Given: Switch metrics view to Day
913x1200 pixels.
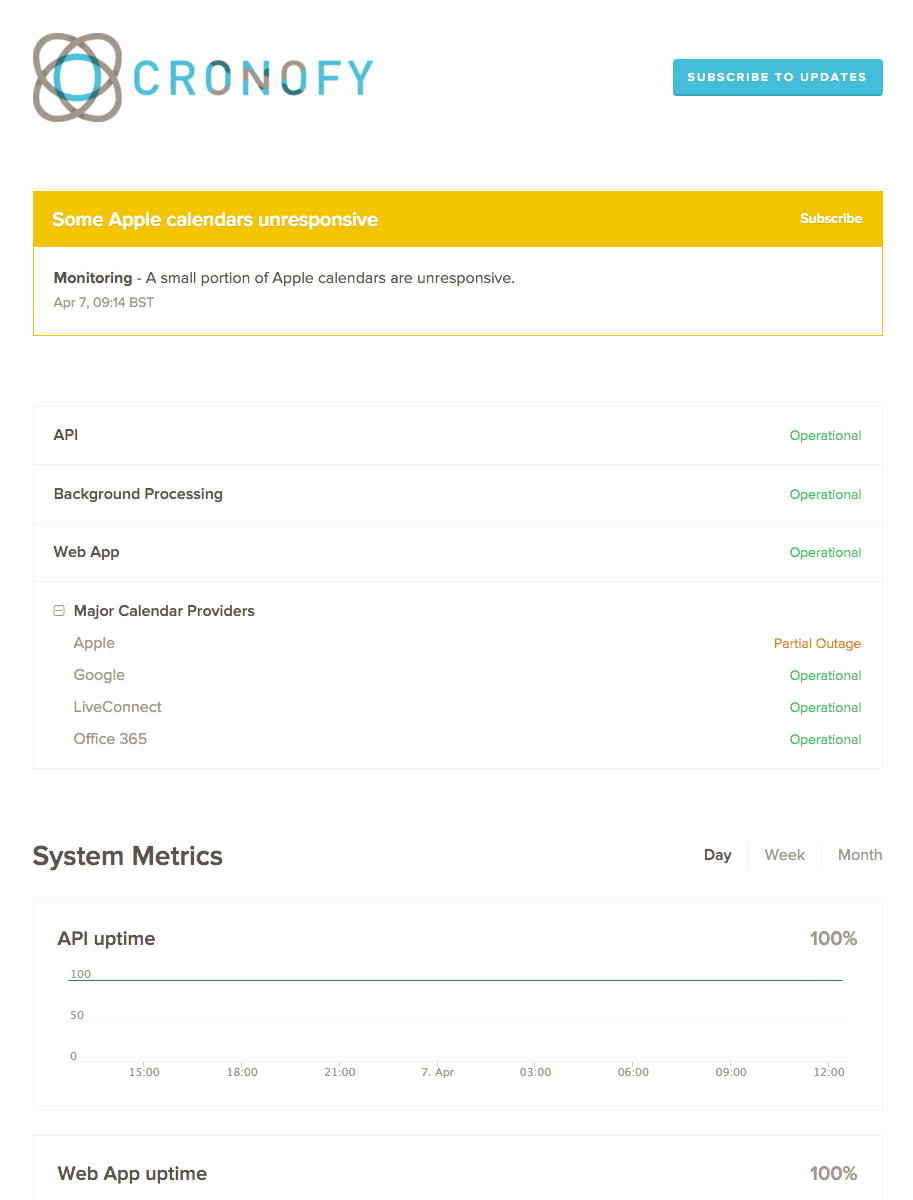Looking at the screenshot, I should pyautogui.click(x=717, y=855).
